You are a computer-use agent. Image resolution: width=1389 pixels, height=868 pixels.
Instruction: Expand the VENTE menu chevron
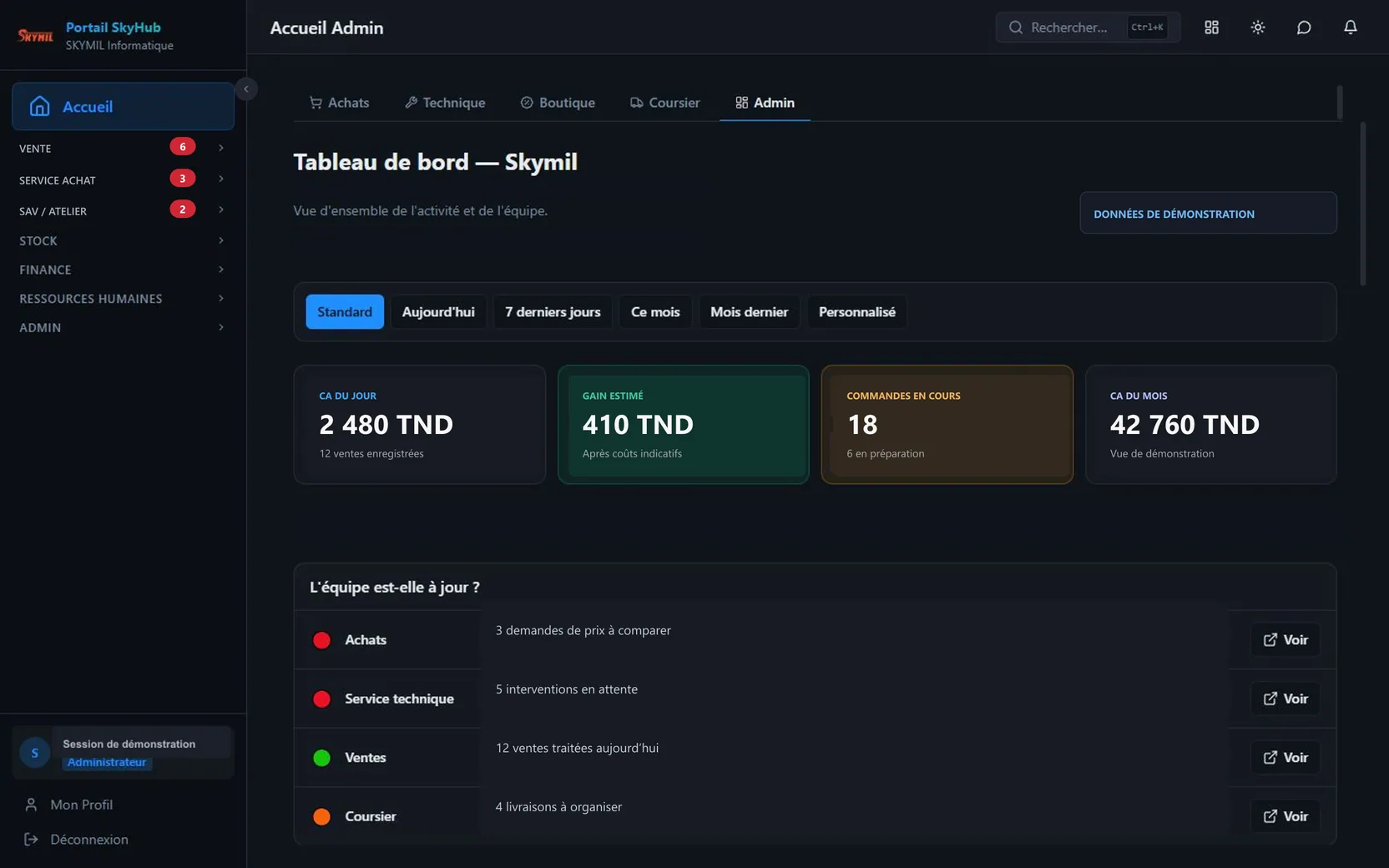(x=221, y=148)
